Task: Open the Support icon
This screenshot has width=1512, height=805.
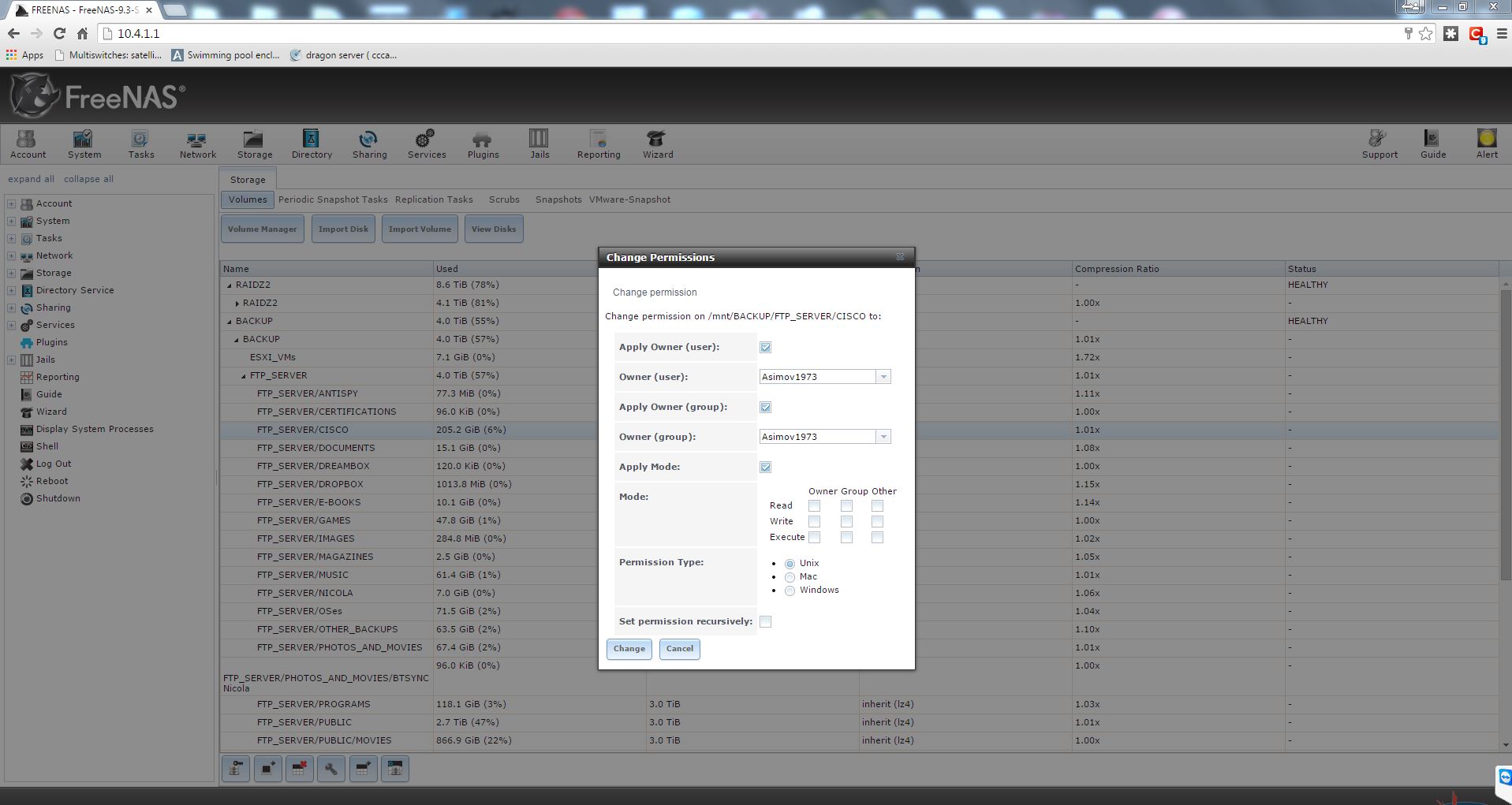Action: 1379,144
